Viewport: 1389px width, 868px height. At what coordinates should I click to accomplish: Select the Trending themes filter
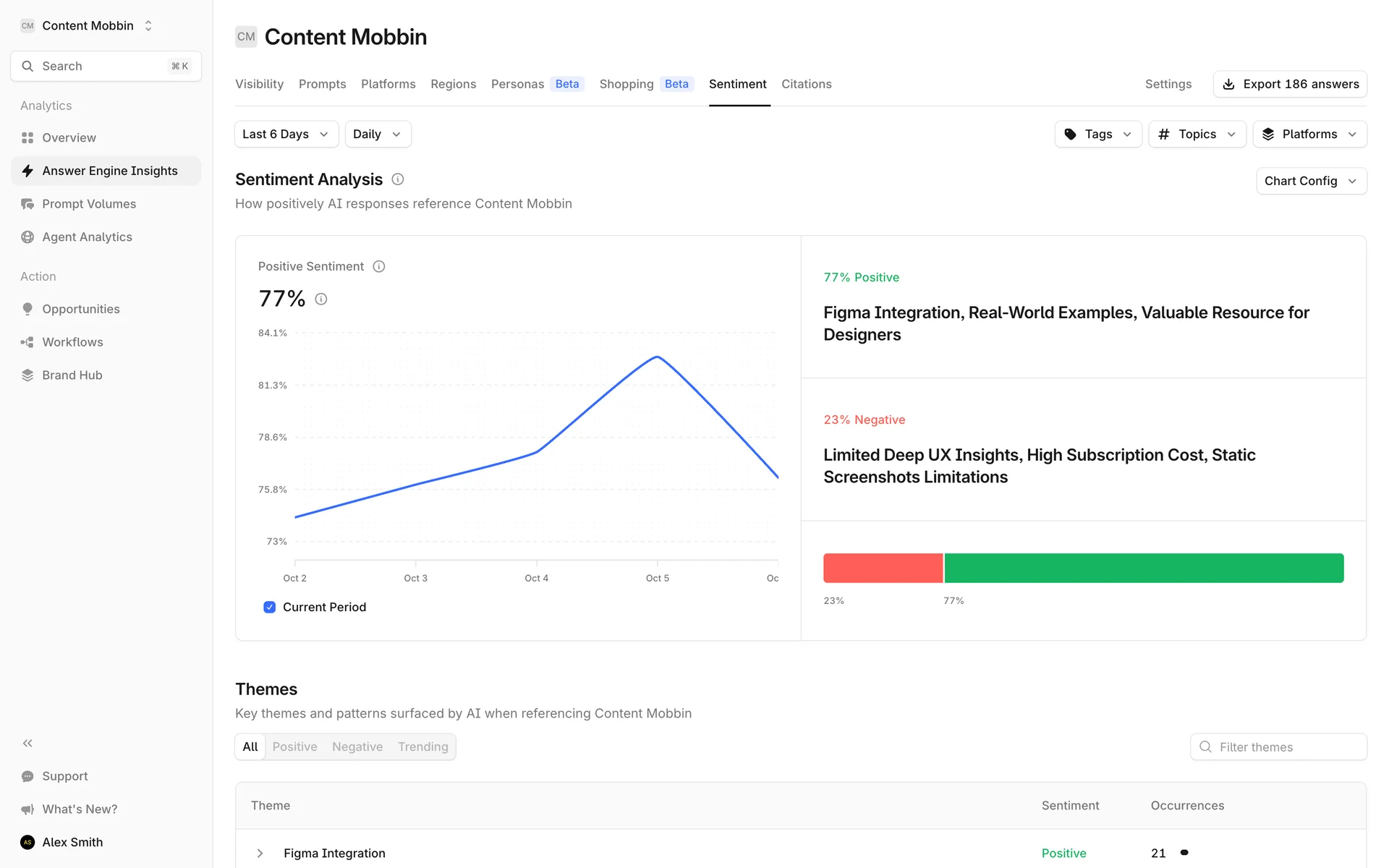(x=422, y=747)
